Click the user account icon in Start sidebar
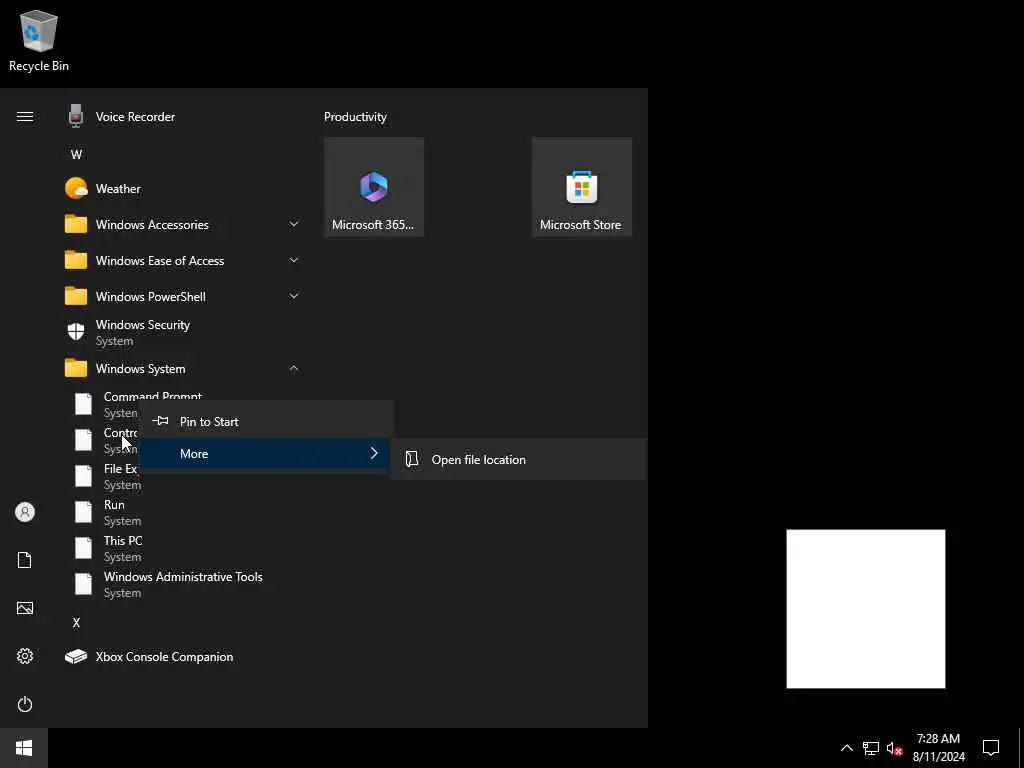 point(25,512)
